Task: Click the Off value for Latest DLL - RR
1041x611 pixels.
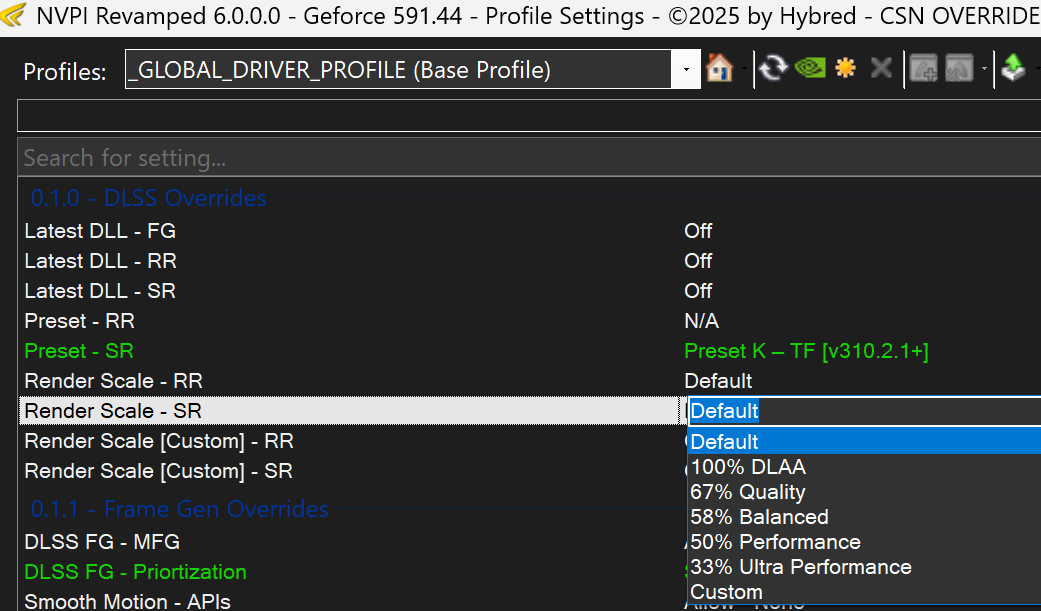Action: (x=698, y=261)
